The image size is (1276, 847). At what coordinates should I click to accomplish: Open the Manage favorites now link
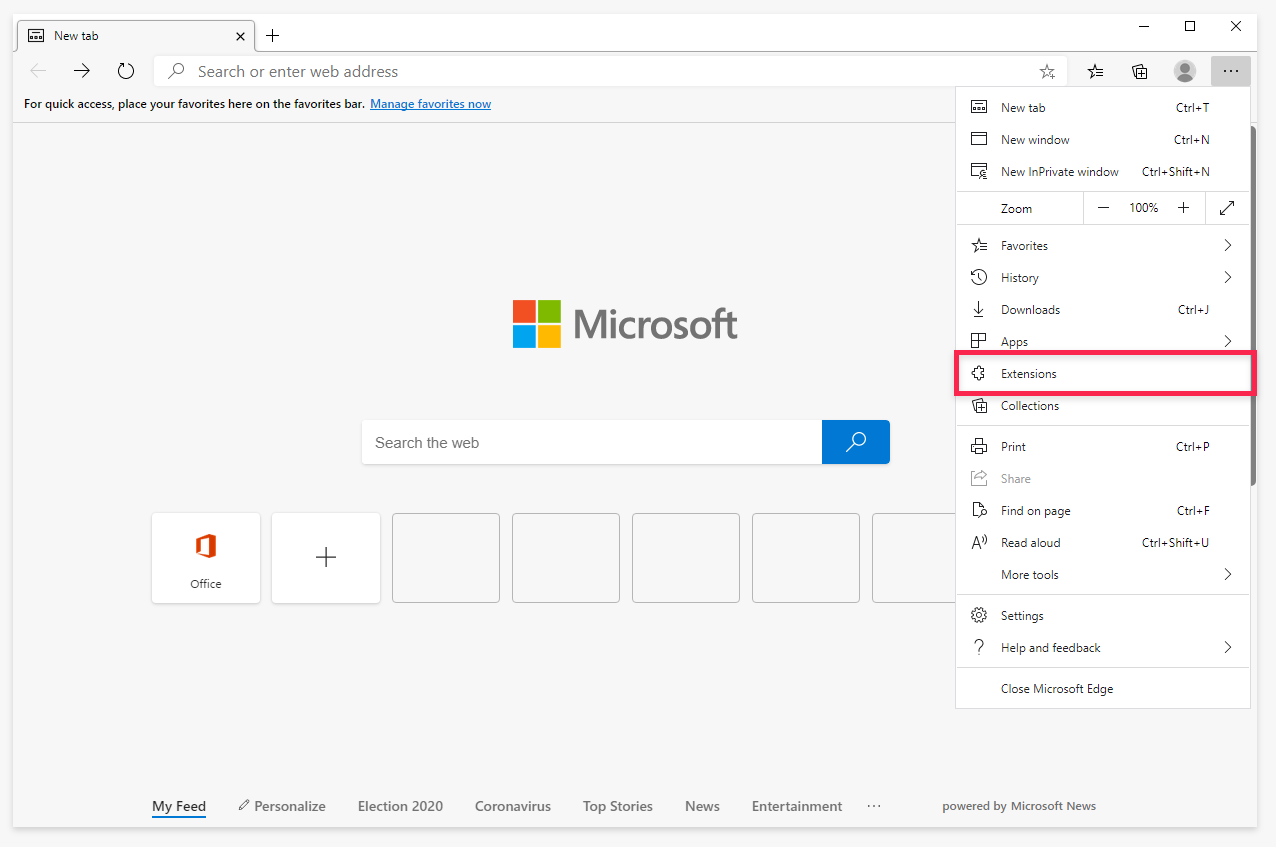coord(430,104)
